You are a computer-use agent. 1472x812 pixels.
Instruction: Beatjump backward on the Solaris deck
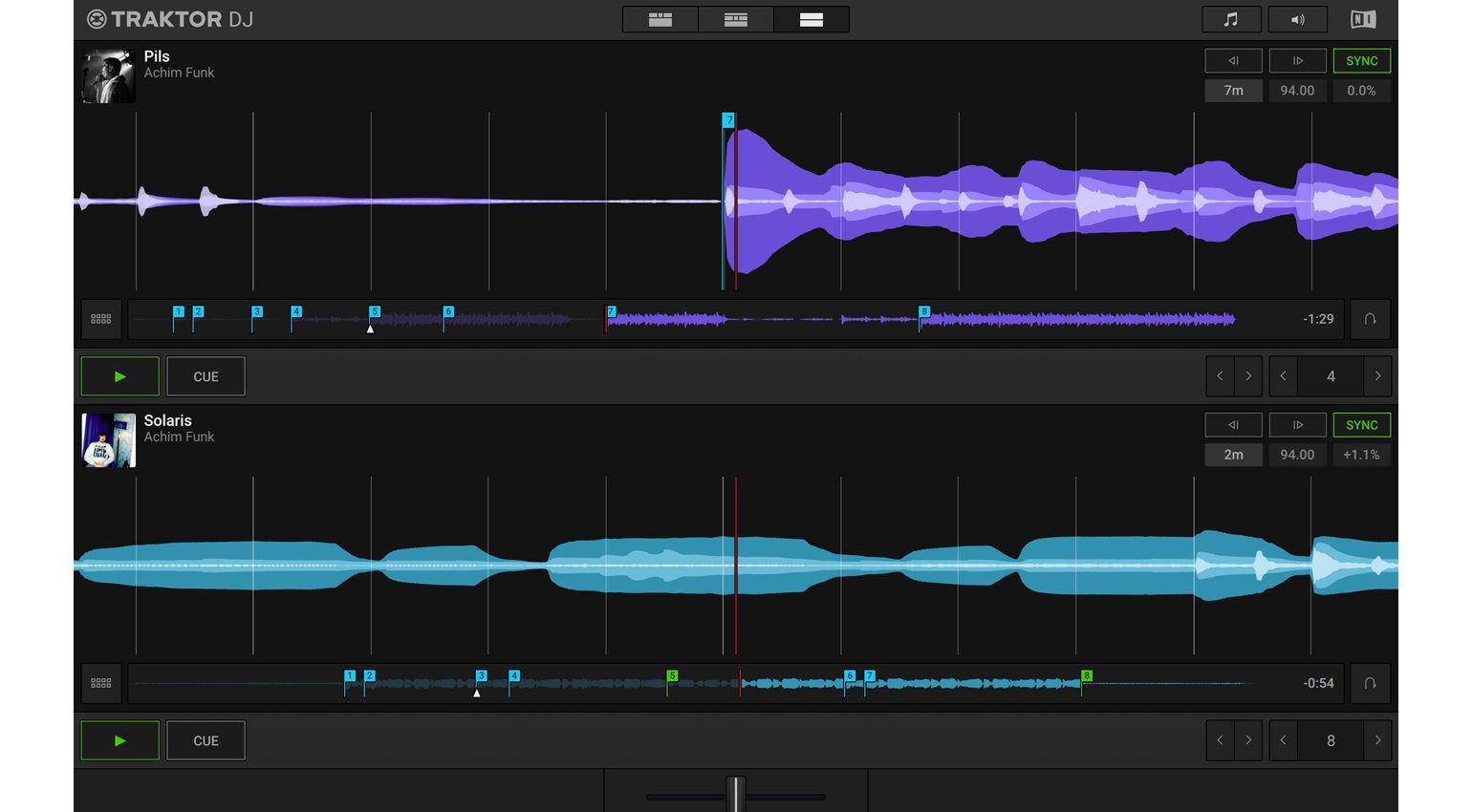1220,740
